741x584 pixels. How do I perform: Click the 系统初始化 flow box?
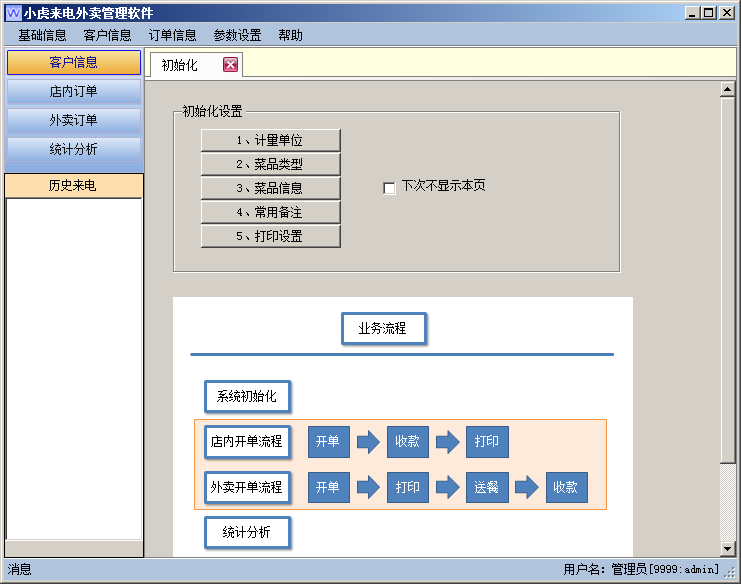click(x=247, y=396)
